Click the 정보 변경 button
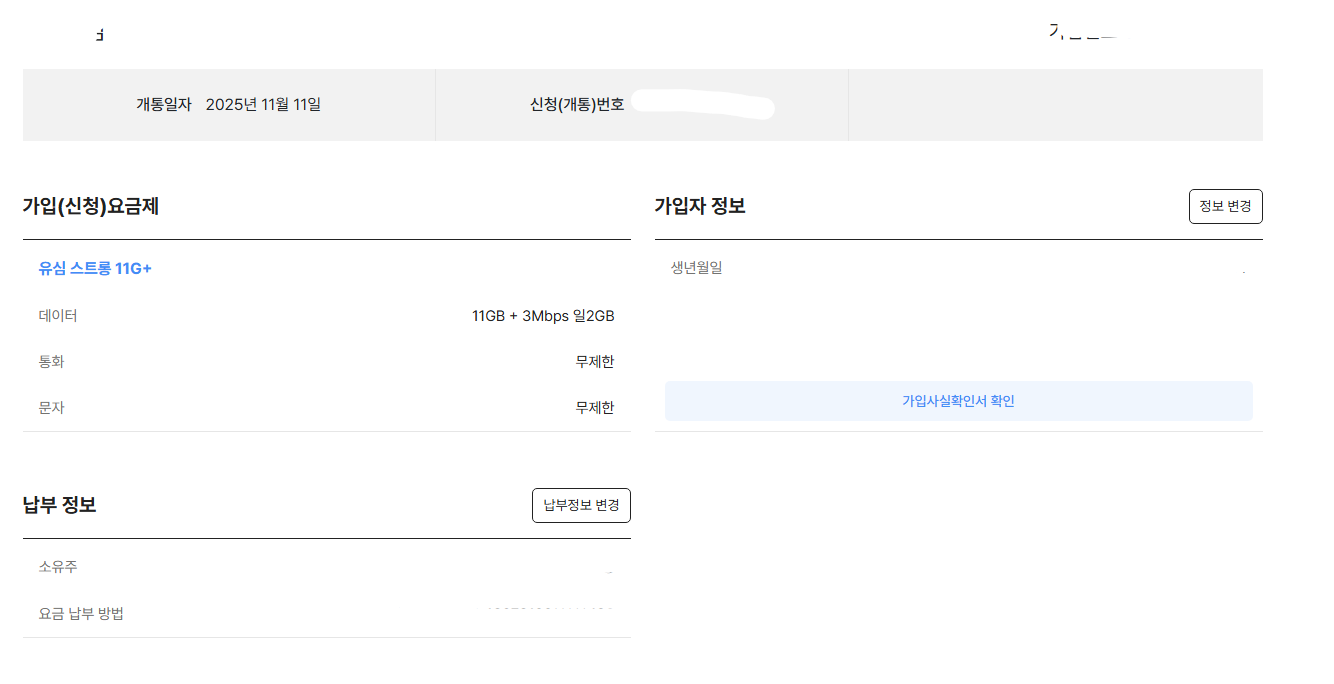 tap(1225, 206)
